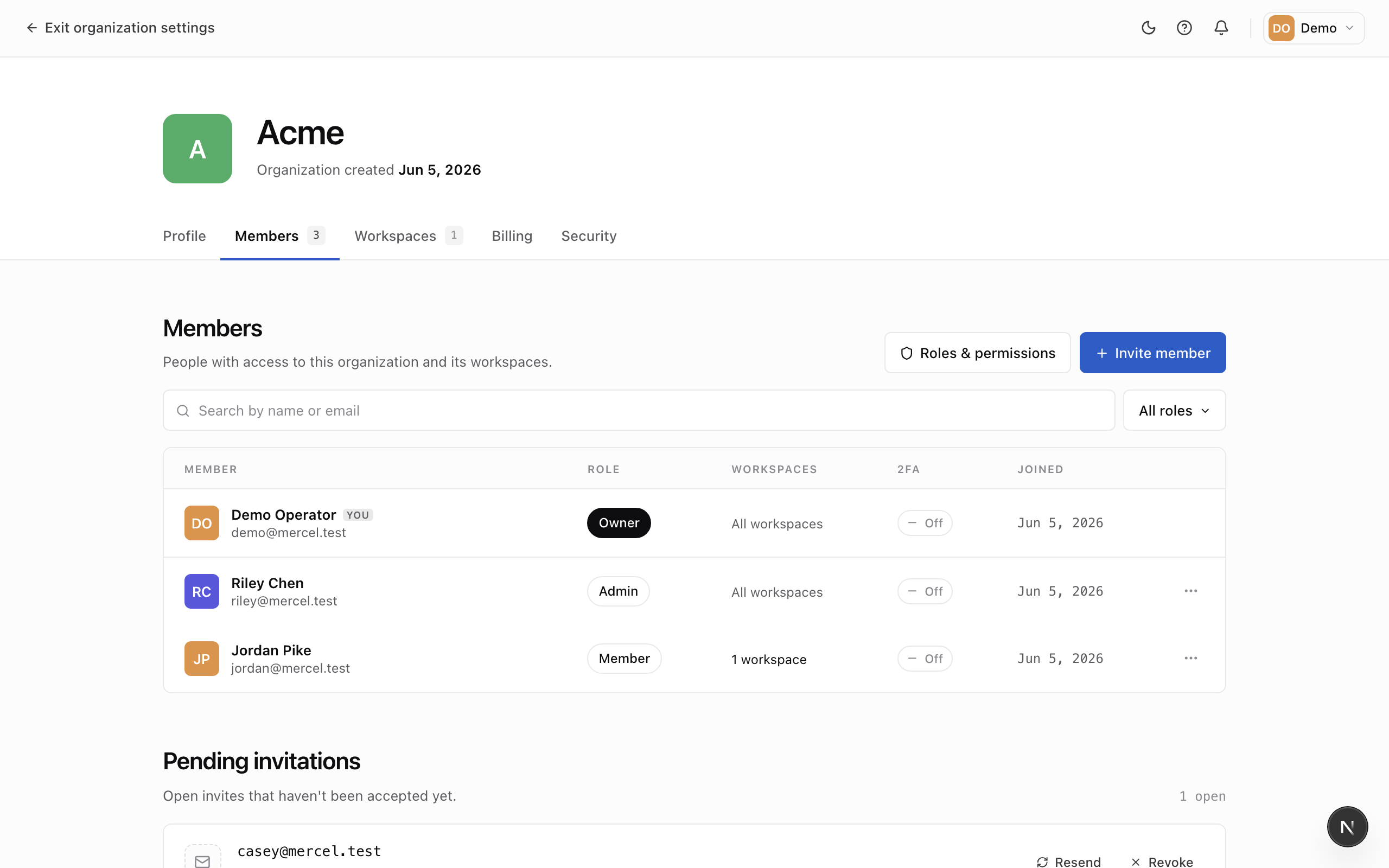Click the envelope icon for casey's invitation

[x=202, y=858]
